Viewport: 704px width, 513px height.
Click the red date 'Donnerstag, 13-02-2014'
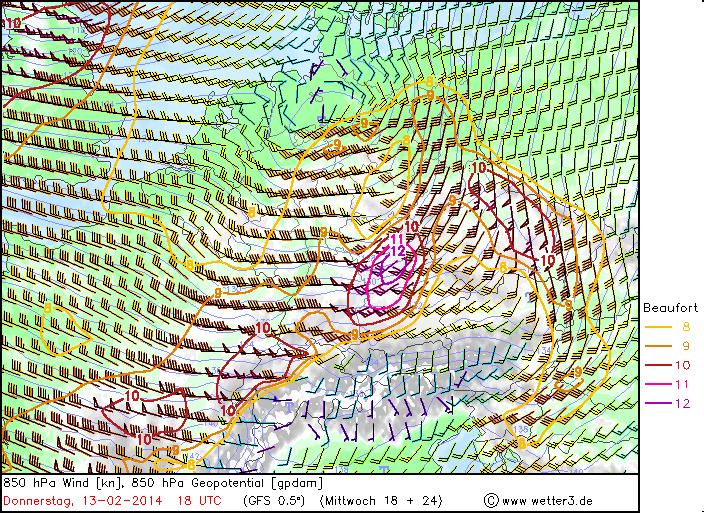click(x=83, y=500)
